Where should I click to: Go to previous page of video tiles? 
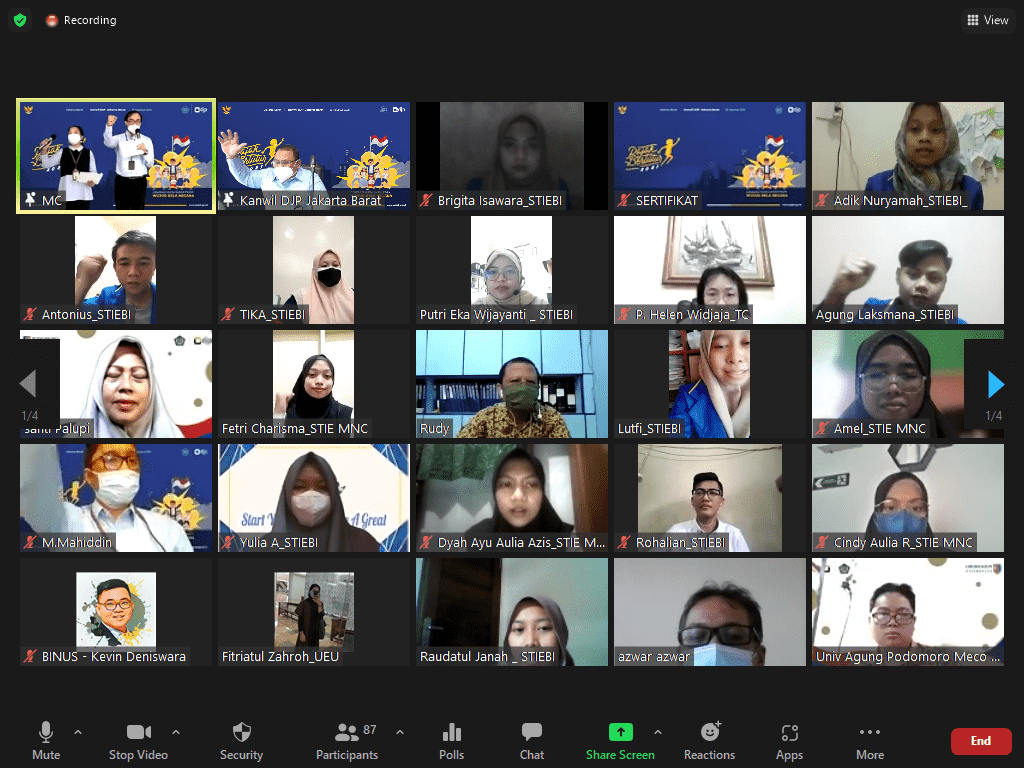[28, 384]
